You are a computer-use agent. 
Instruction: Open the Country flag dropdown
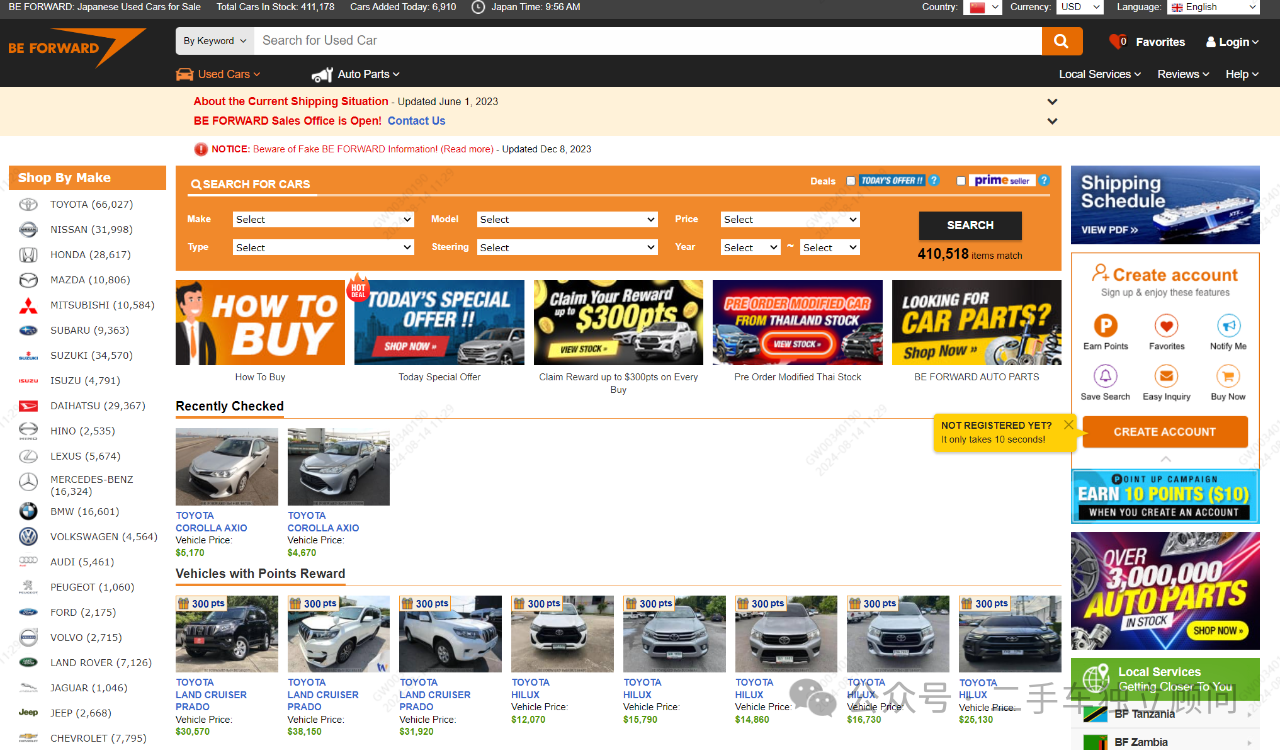pyautogui.click(x=982, y=7)
